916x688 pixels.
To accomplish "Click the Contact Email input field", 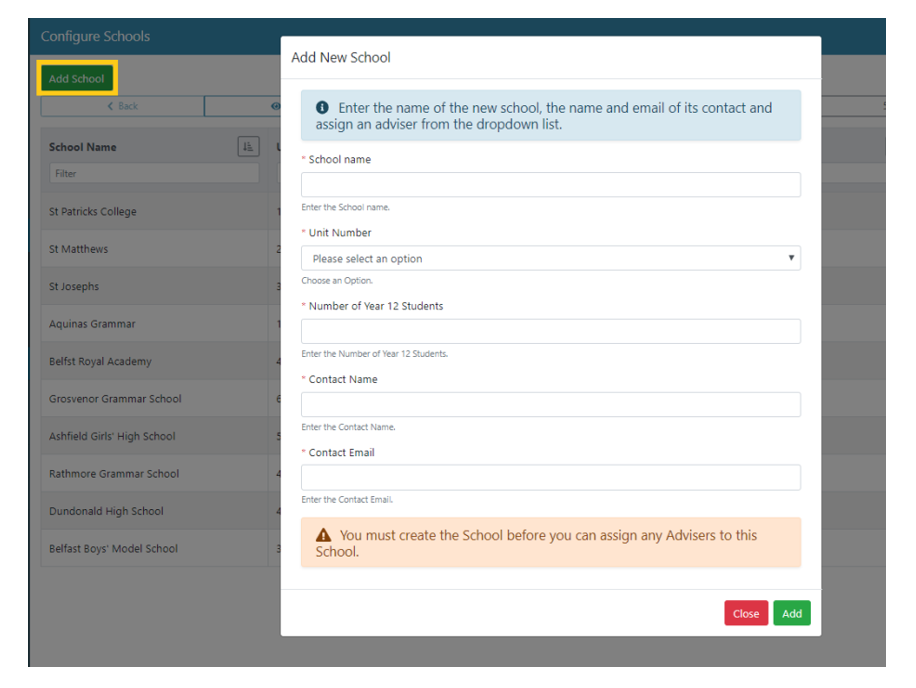I will tap(550, 477).
